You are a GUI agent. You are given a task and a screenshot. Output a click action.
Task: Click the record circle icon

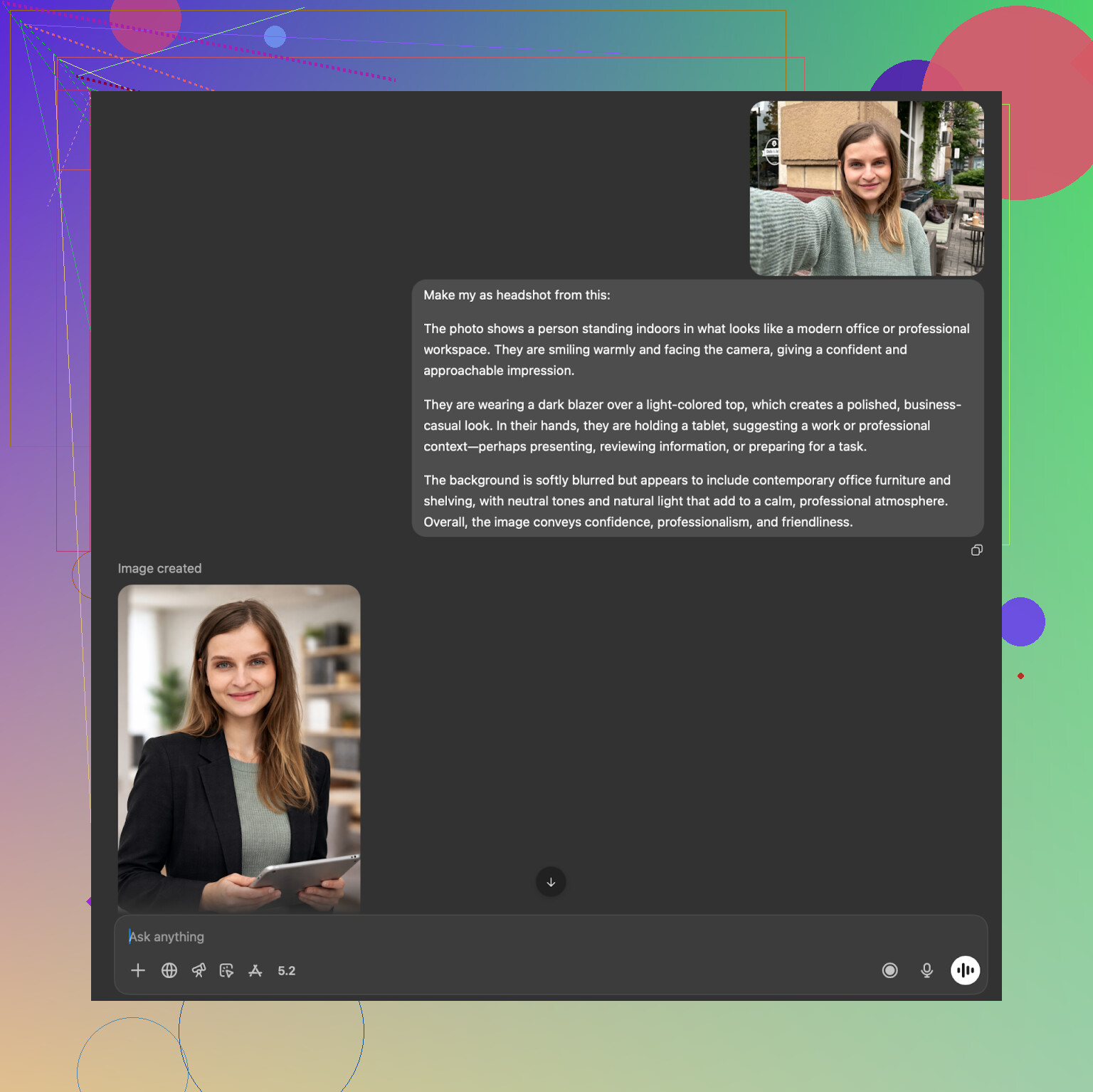pos(889,970)
